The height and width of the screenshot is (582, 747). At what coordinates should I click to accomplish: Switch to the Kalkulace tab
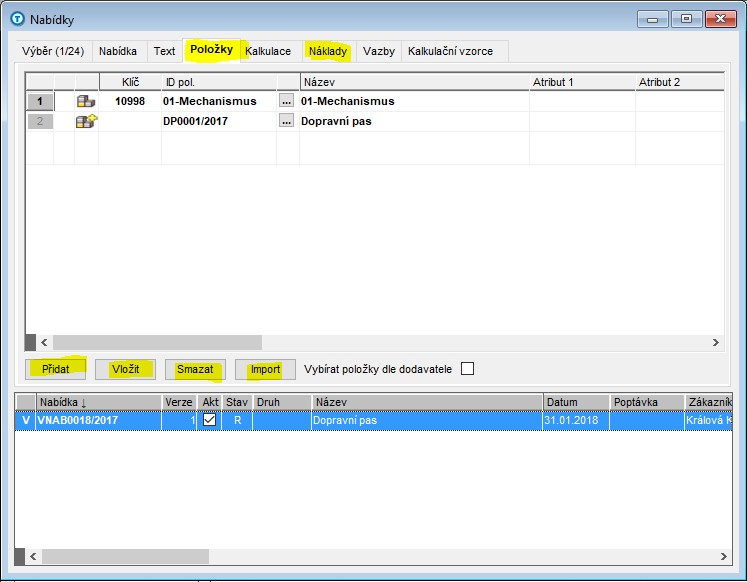(x=268, y=51)
